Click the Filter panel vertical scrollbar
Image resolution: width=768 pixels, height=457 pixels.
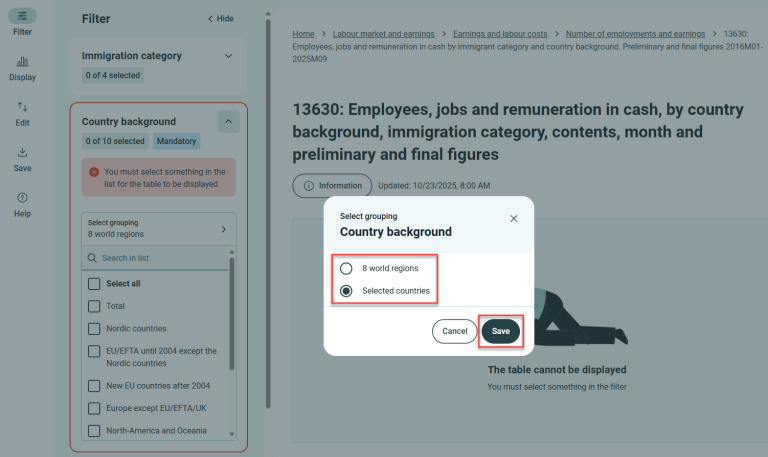[268, 214]
